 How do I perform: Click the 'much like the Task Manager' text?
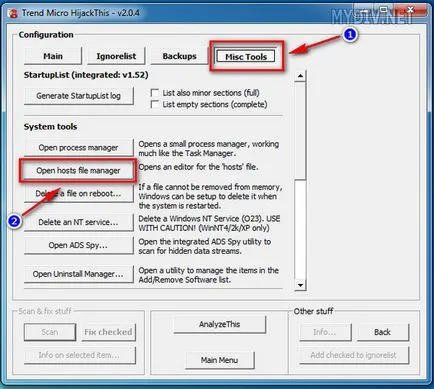(187, 153)
